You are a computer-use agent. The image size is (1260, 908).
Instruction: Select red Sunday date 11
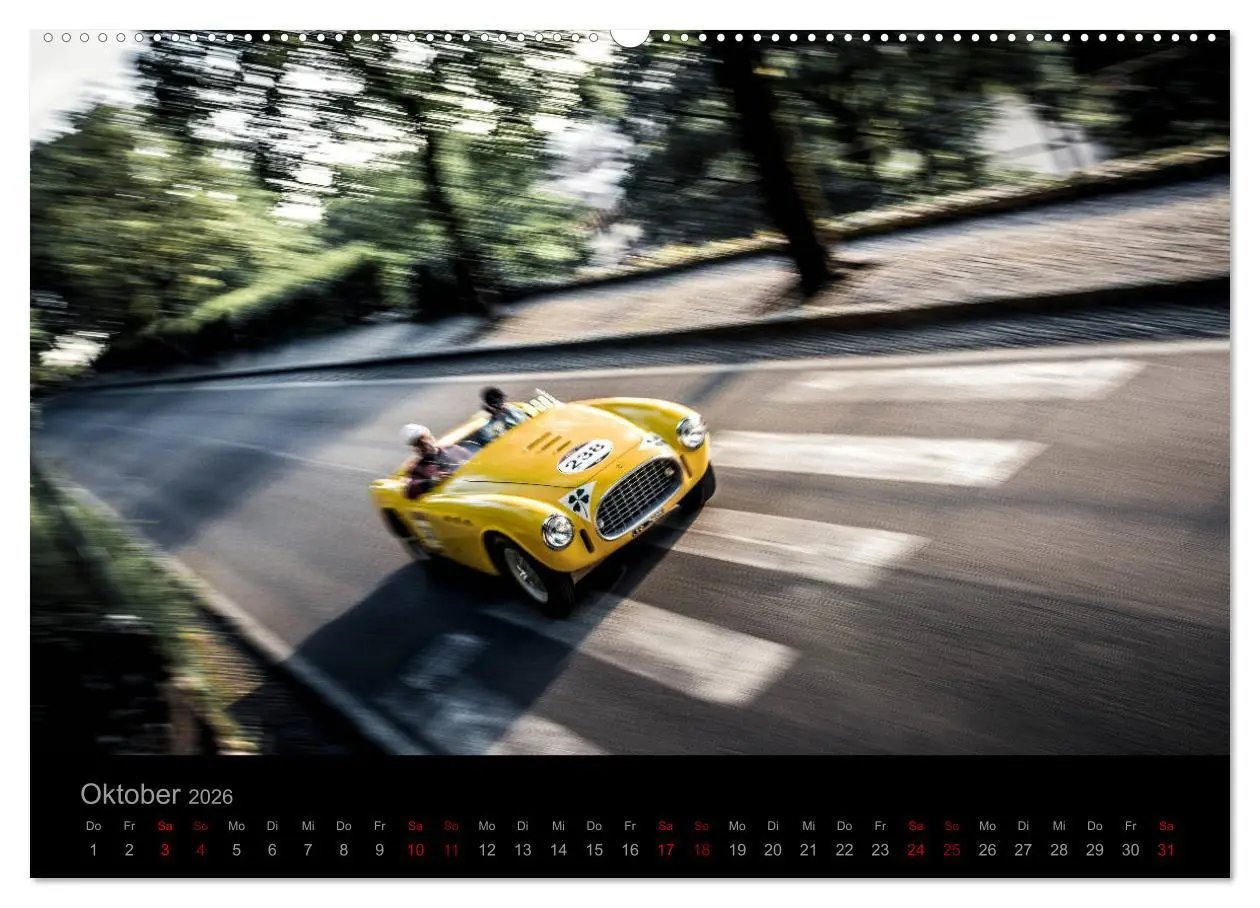click(x=451, y=850)
